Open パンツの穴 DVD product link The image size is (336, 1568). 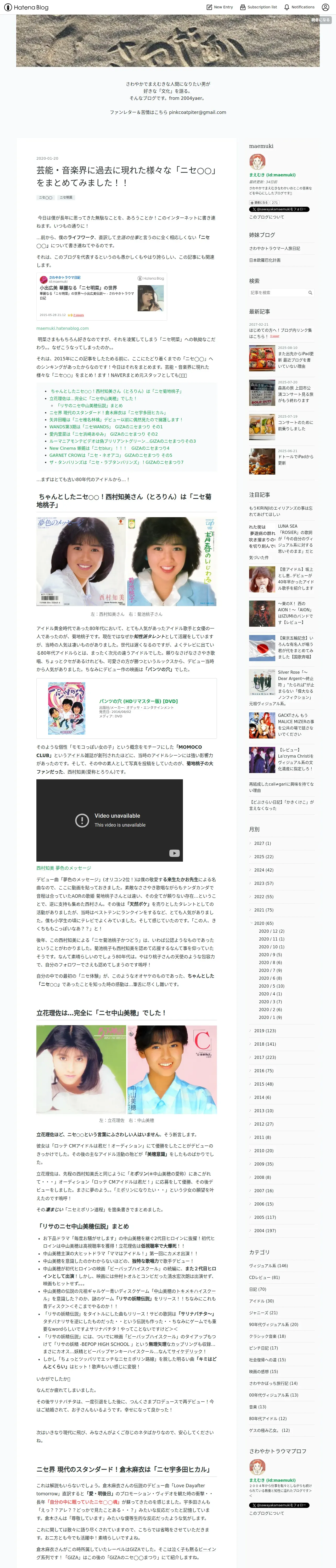(138, 701)
